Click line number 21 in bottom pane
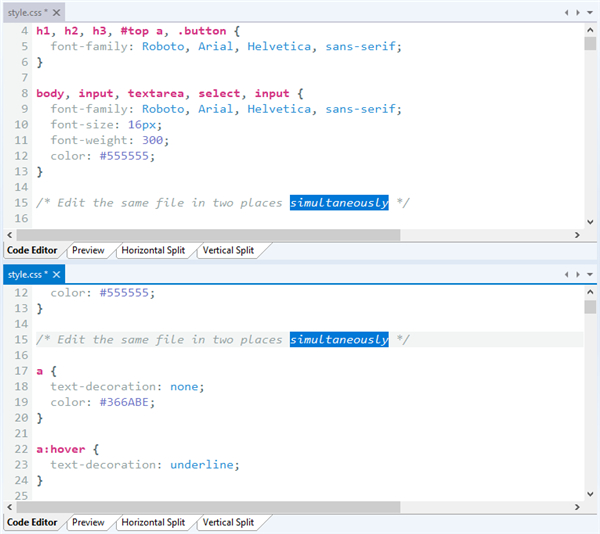The height and width of the screenshot is (534, 600). point(21,433)
